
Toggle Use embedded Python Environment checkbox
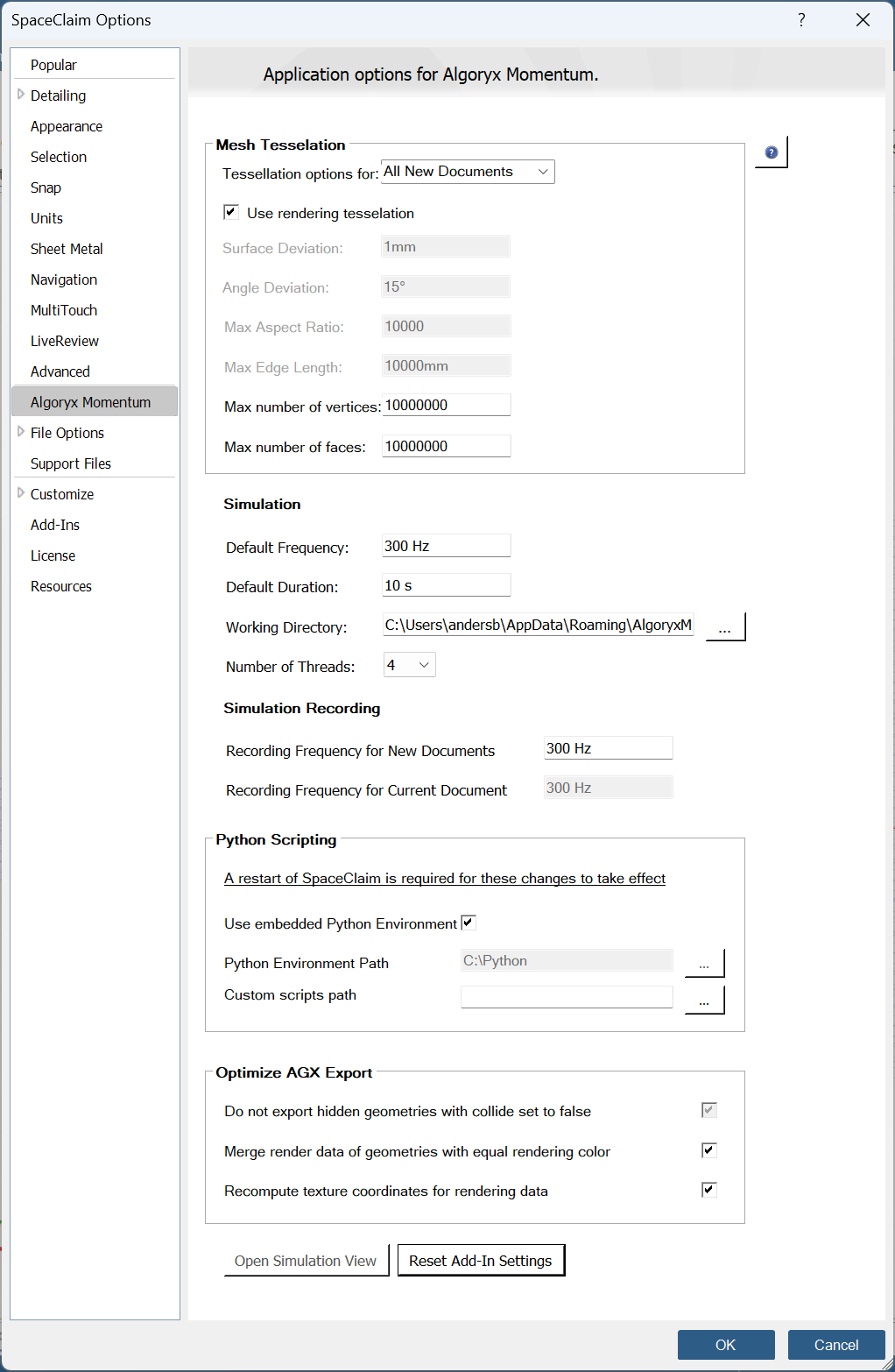tap(469, 923)
